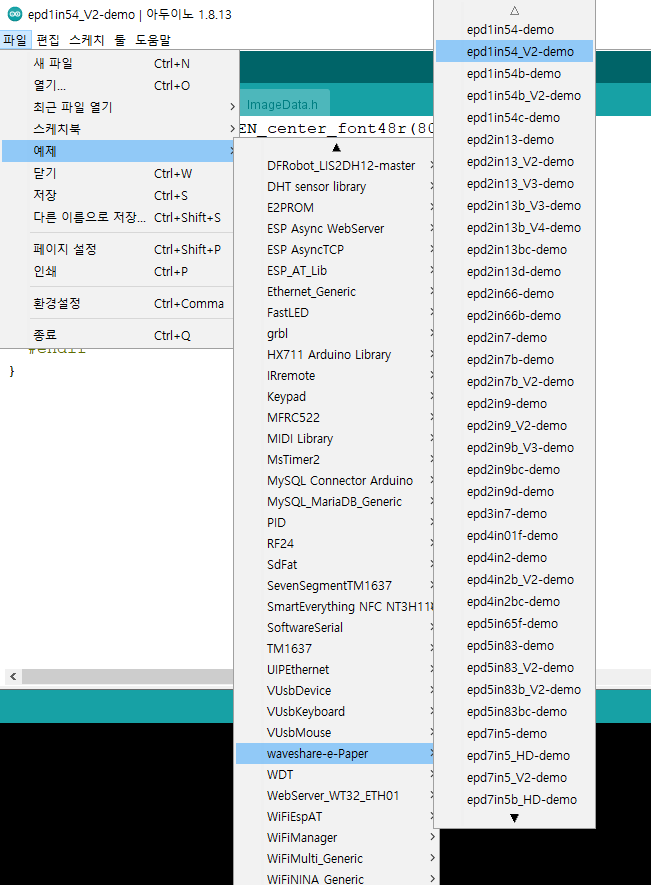Open epd2in13_V3-demo sketch
The height and width of the screenshot is (885, 651).
pyautogui.click(x=514, y=183)
